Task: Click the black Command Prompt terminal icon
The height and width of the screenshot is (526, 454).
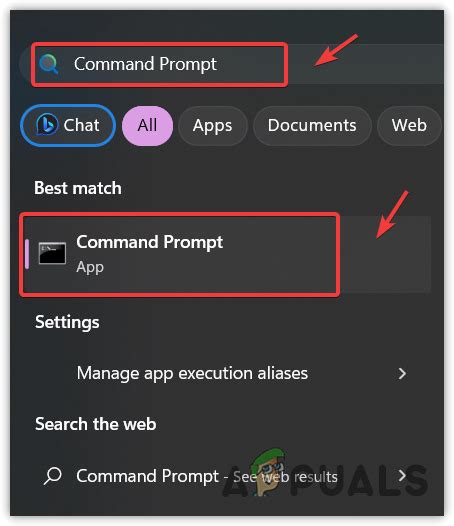Action: [52, 253]
